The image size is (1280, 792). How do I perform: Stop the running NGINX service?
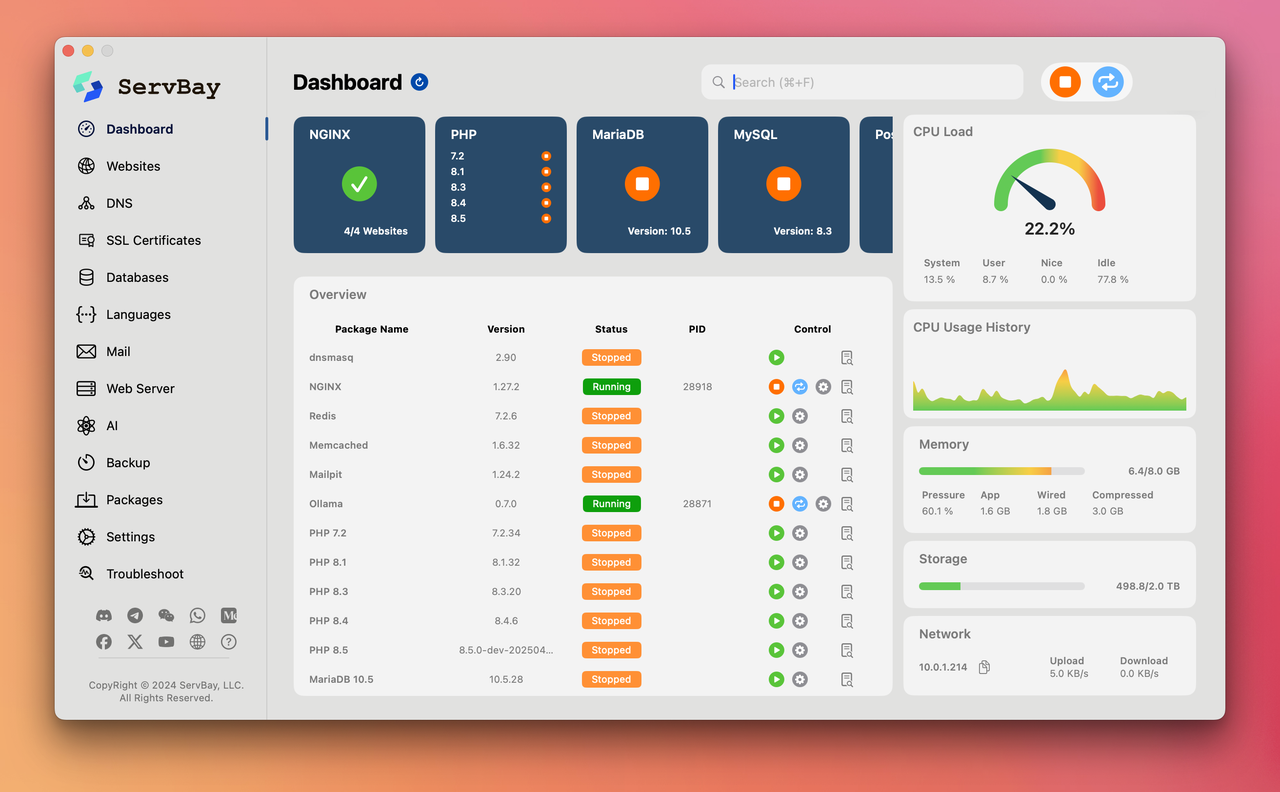pyautogui.click(x=776, y=386)
